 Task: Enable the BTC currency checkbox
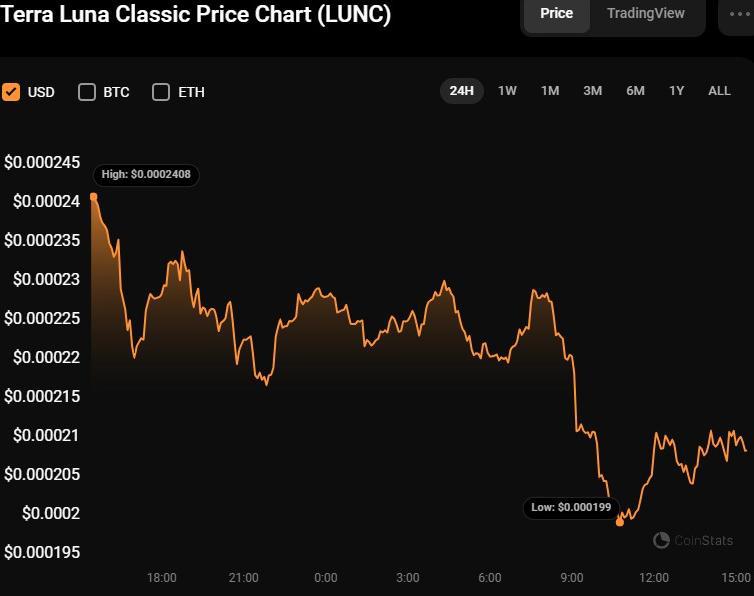click(87, 92)
